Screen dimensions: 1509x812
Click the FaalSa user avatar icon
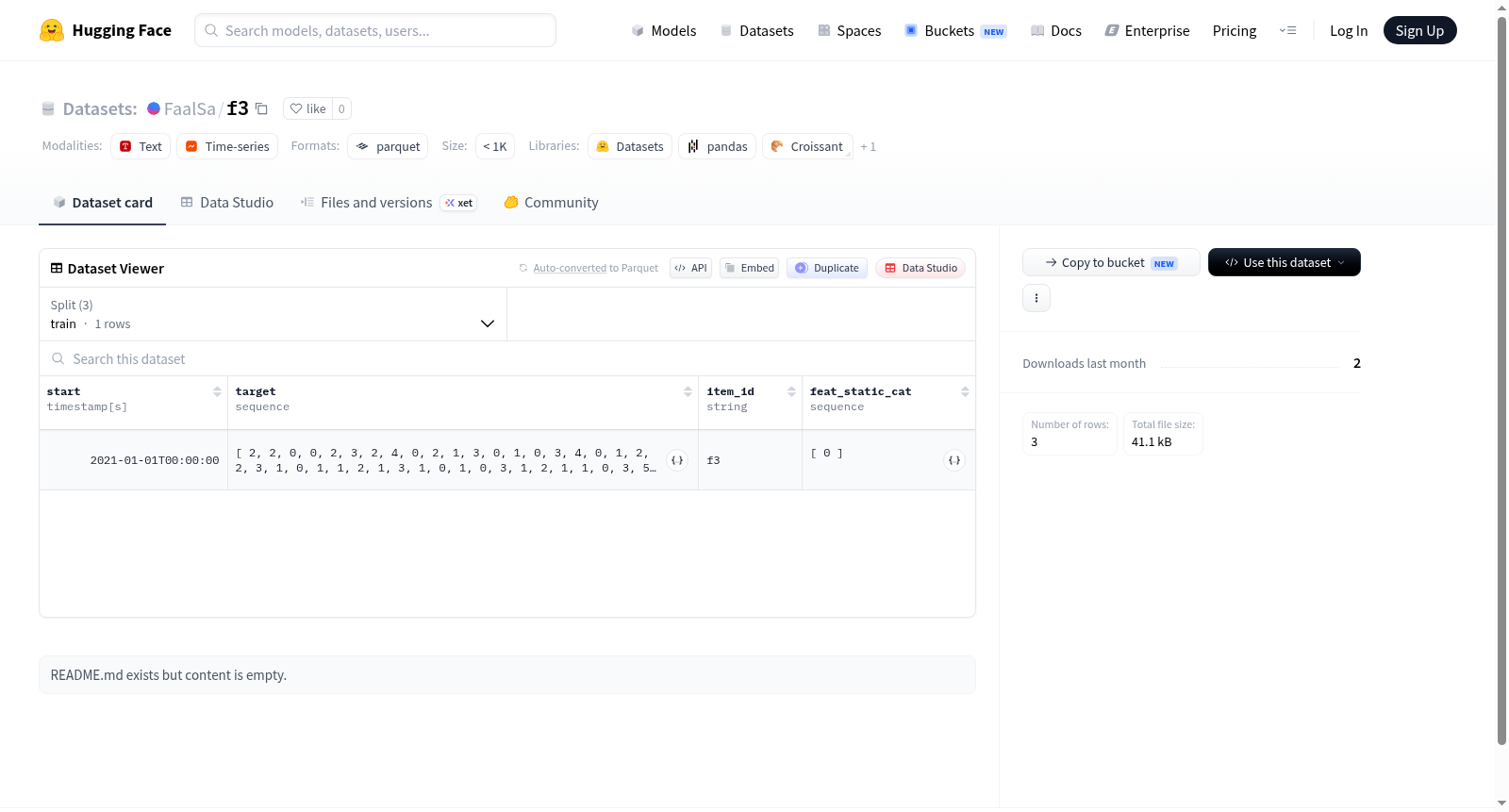[154, 108]
